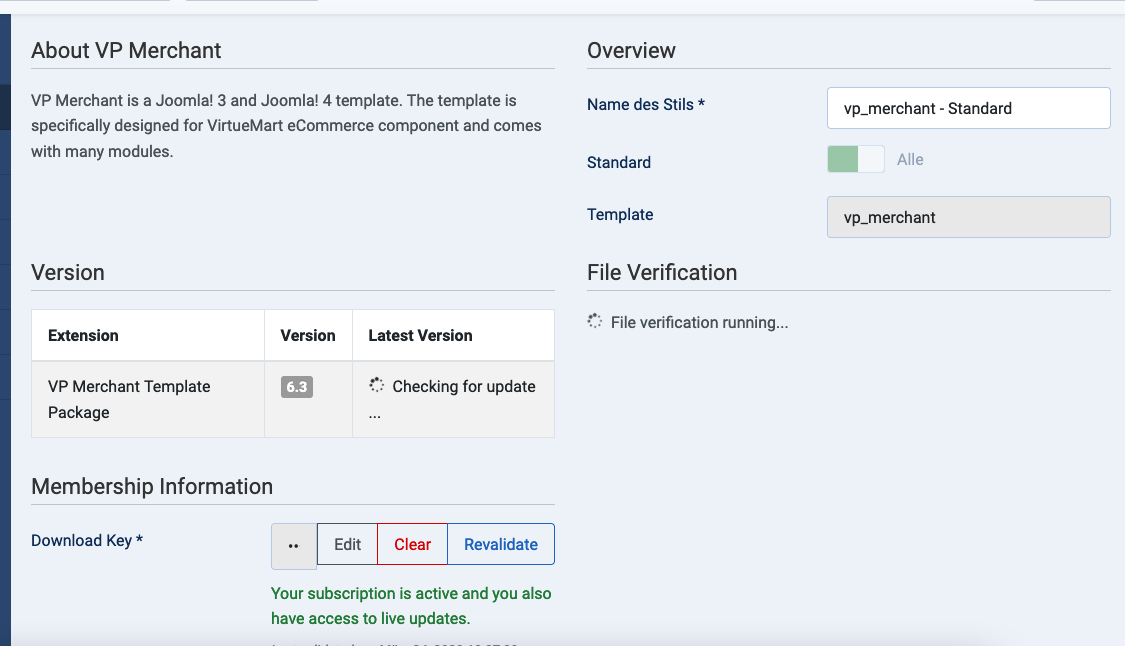This screenshot has width=1125, height=646.
Task: Click the File verification loading spinner
Action: 595,322
